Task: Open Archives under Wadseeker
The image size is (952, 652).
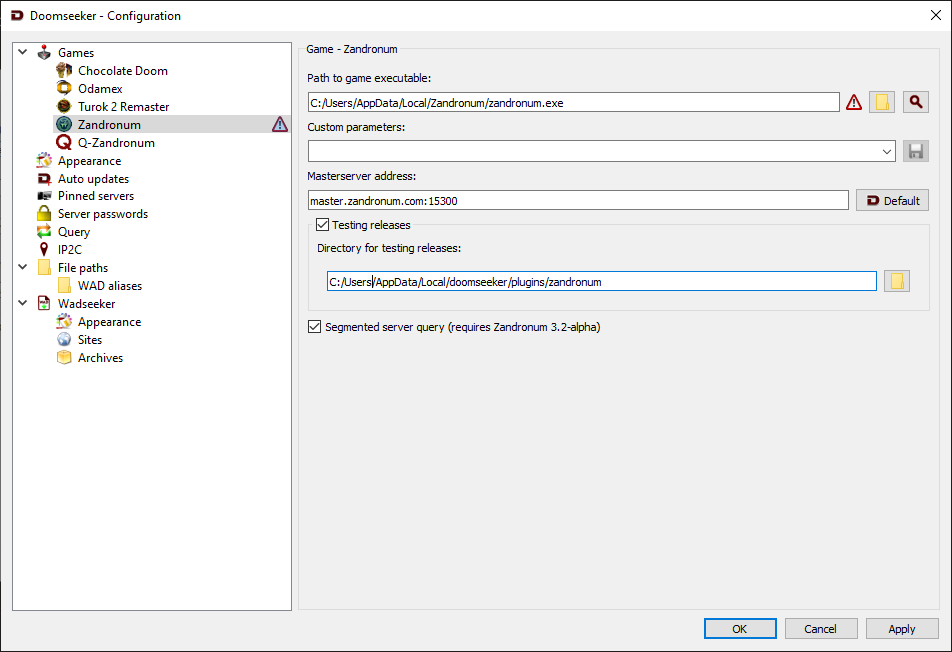Action: [100, 358]
